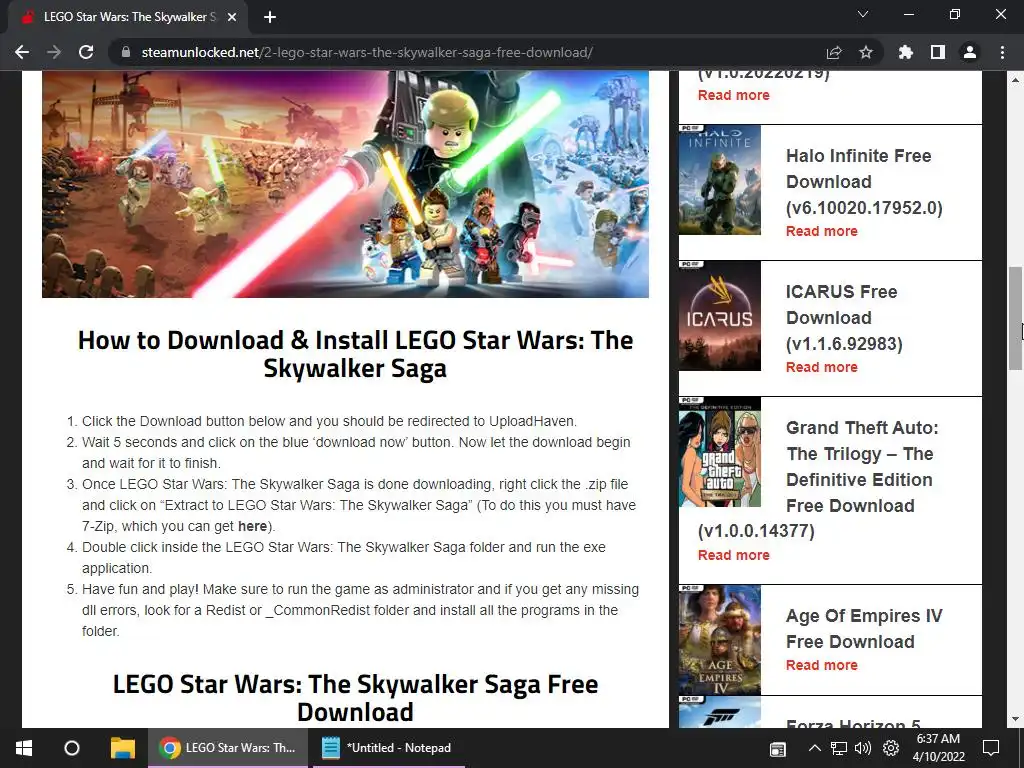1024x768 pixels.
Task: Open File Explorer from the taskbar
Action: pyautogui.click(x=122, y=748)
